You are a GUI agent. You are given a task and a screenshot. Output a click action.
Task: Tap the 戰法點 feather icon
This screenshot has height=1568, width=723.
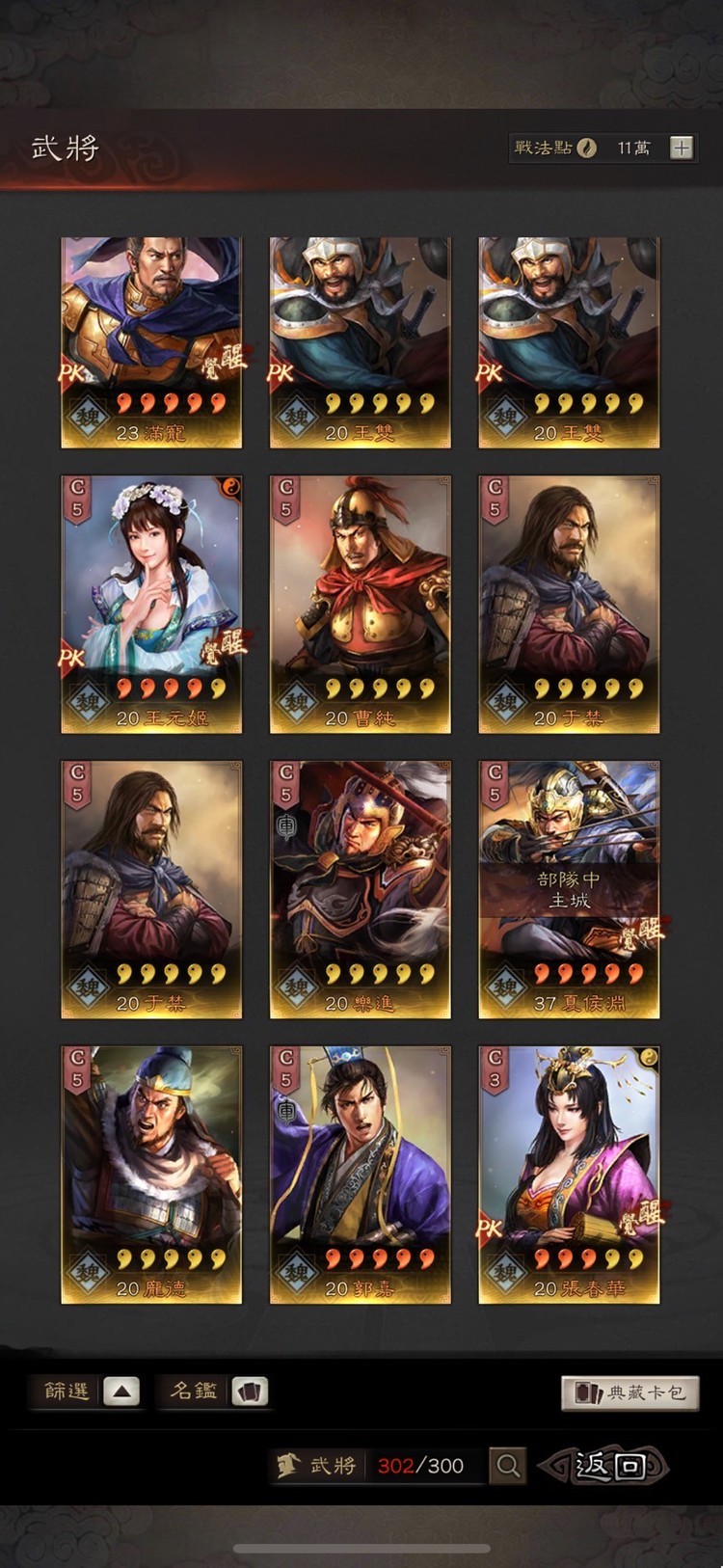tap(586, 148)
